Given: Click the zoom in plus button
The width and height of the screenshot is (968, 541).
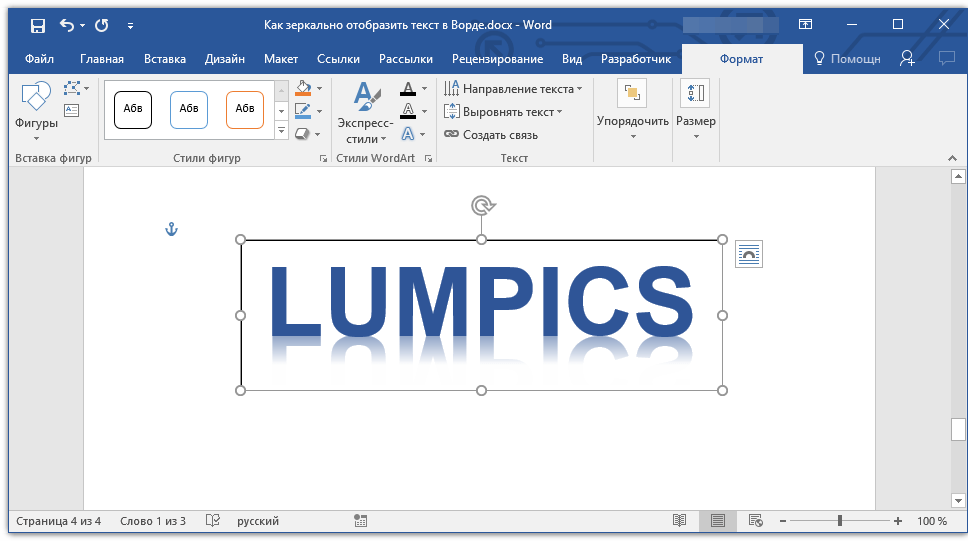Looking at the screenshot, I should 898,521.
